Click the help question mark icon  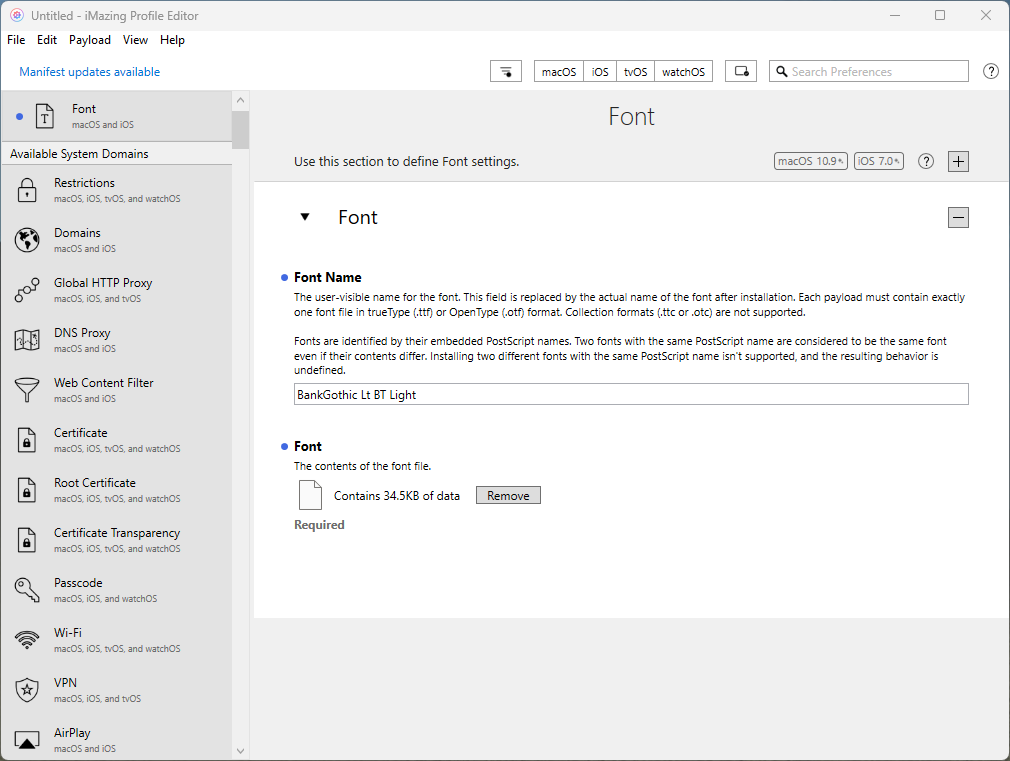990,71
